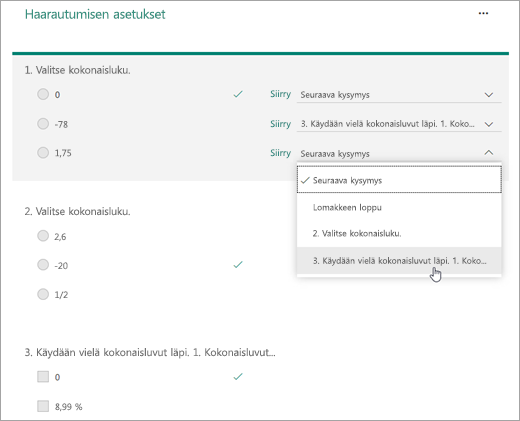Click the 'Siirry' label for answer -78
The height and width of the screenshot is (421, 520).
[x=280, y=124]
